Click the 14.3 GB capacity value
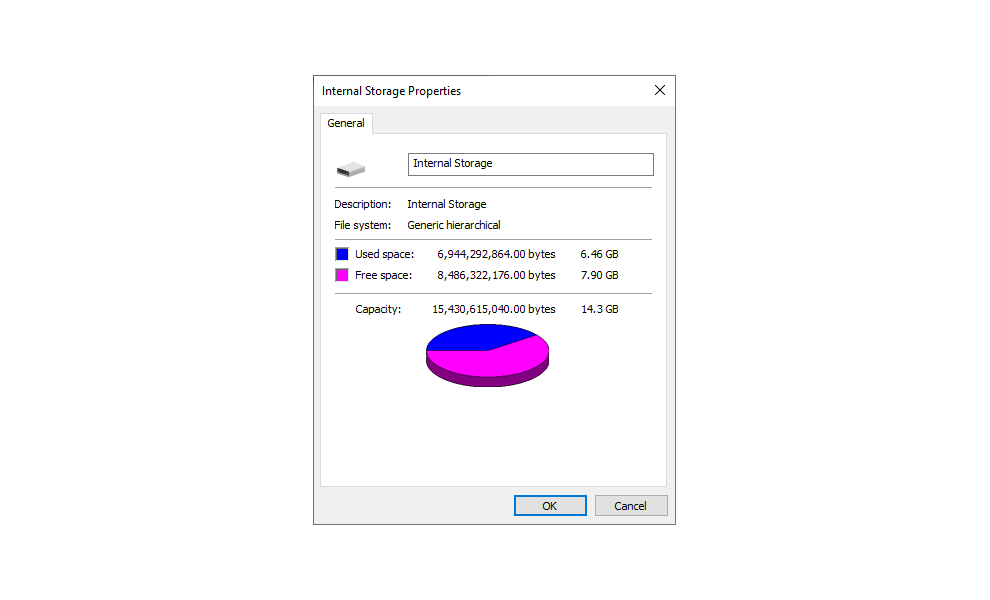The height and width of the screenshot is (600, 990). (x=600, y=309)
